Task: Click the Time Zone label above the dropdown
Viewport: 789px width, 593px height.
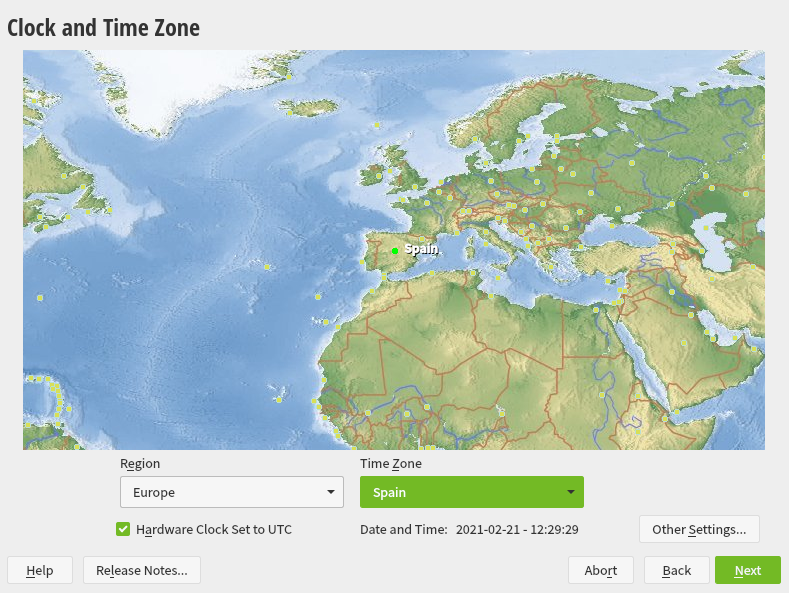Action: [x=390, y=464]
